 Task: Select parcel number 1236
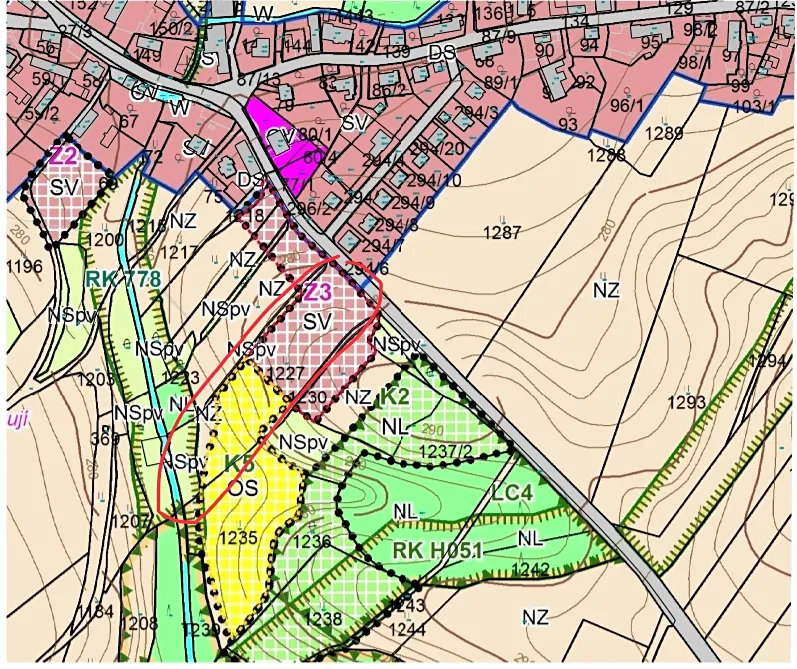tap(312, 541)
